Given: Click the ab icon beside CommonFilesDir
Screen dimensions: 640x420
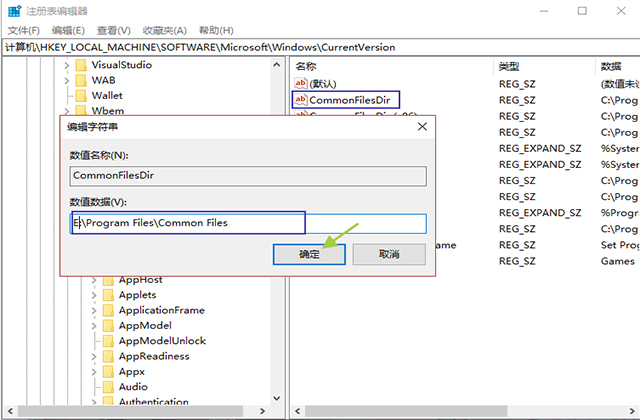Looking at the screenshot, I should [x=300, y=100].
